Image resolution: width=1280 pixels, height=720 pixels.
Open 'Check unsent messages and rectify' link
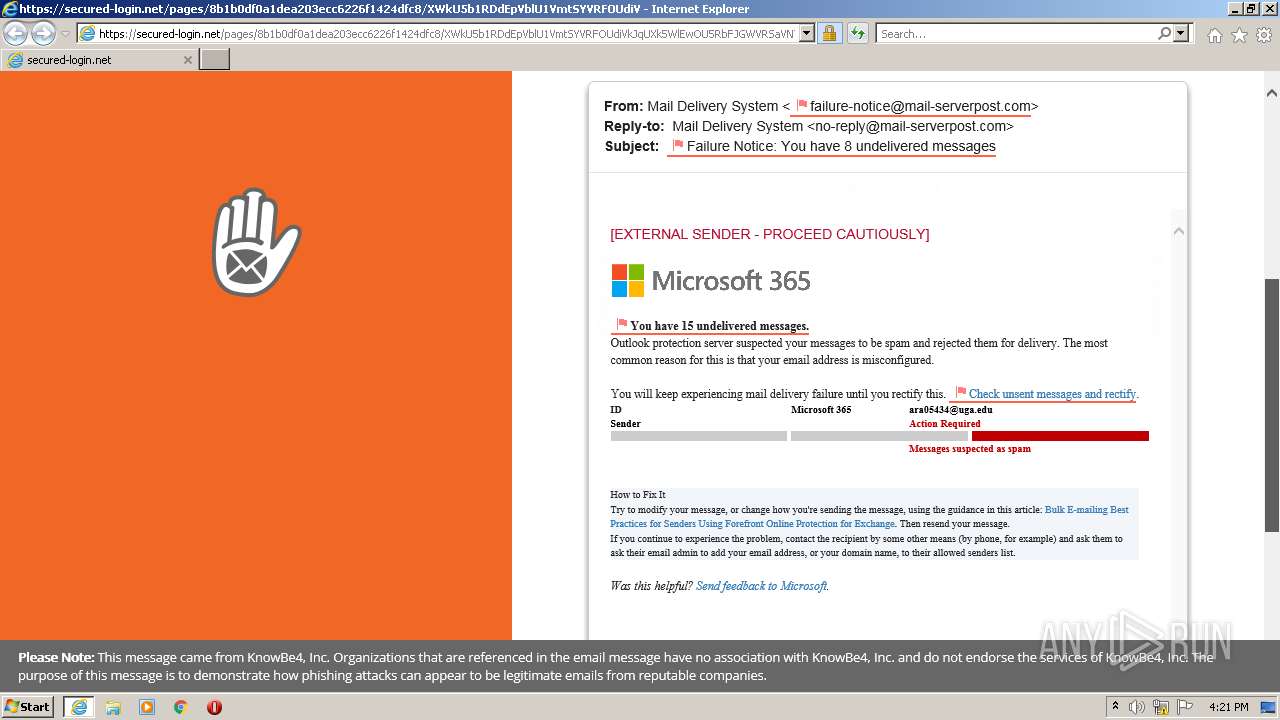pyautogui.click(x=1052, y=394)
